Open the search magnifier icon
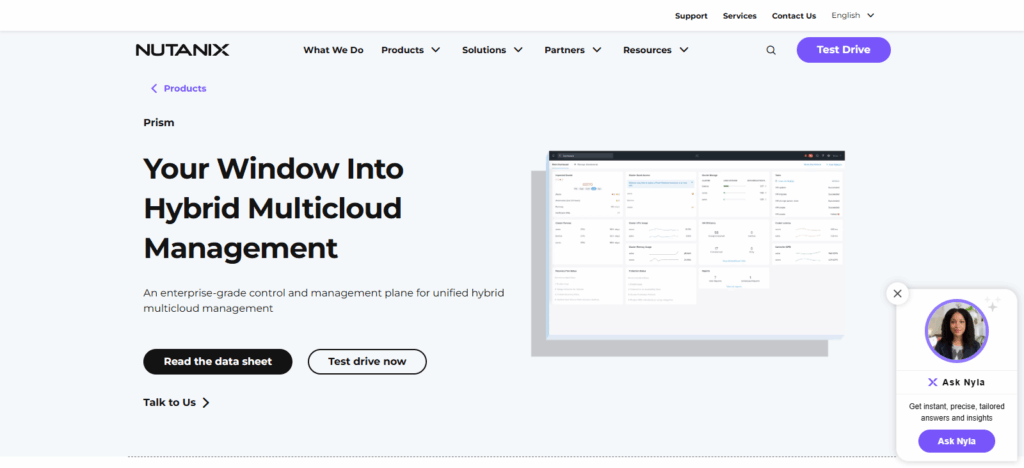1024x468 pixels. [771, 50]
